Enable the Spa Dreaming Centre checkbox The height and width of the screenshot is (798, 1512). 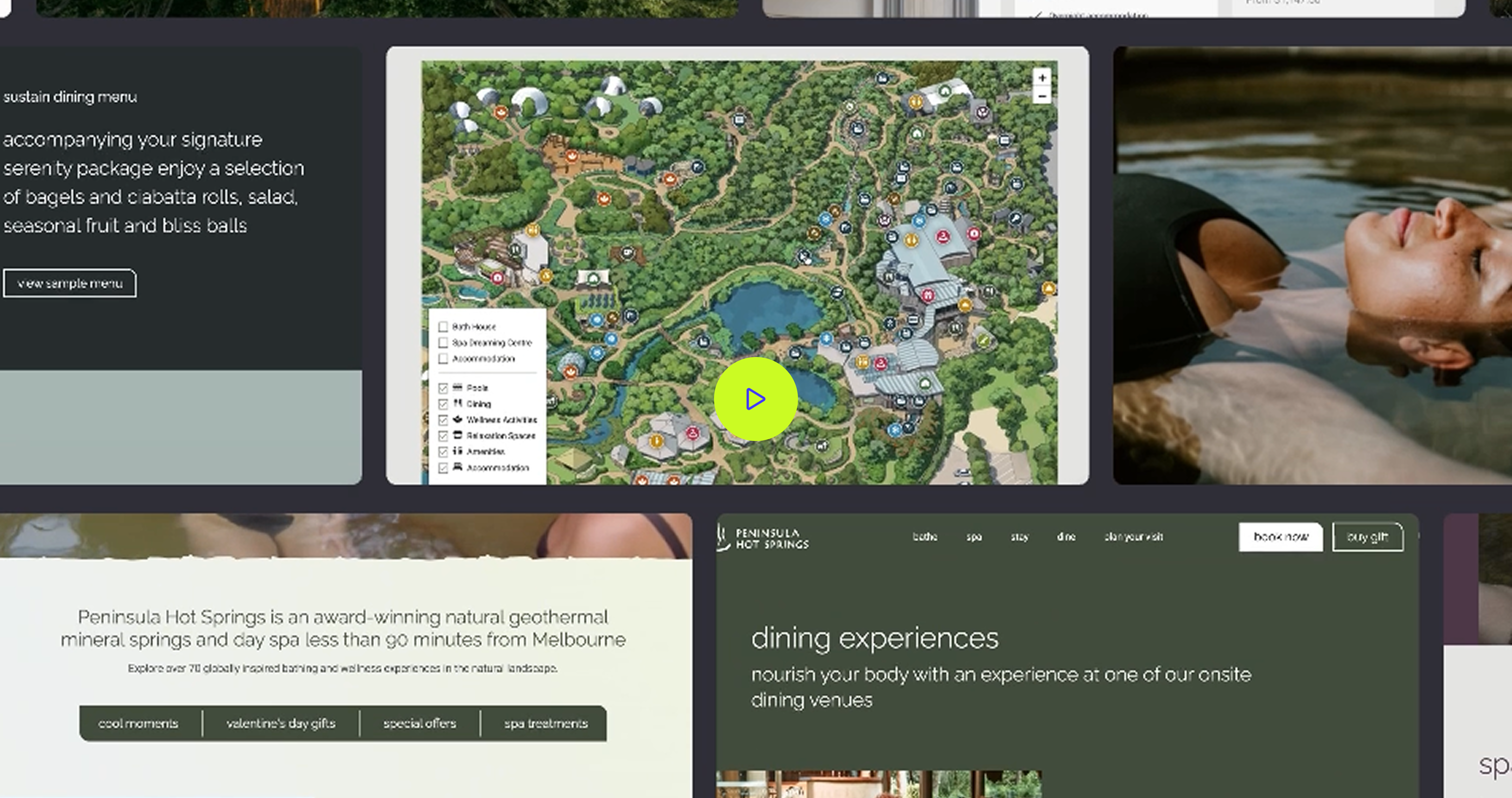[x=443, y=343]
